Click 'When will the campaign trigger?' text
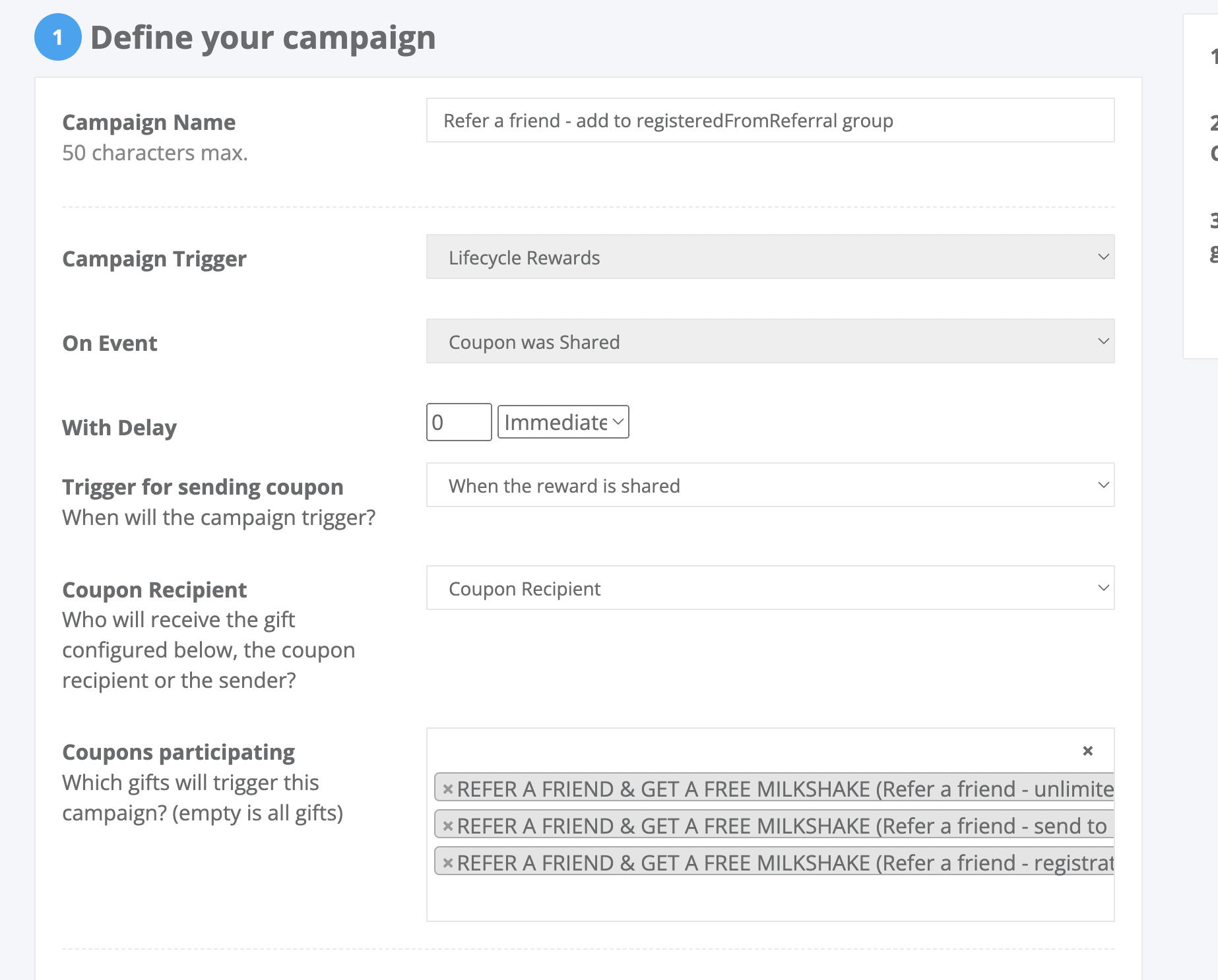This screenshot has width=1218, height=980. point(218,518)
